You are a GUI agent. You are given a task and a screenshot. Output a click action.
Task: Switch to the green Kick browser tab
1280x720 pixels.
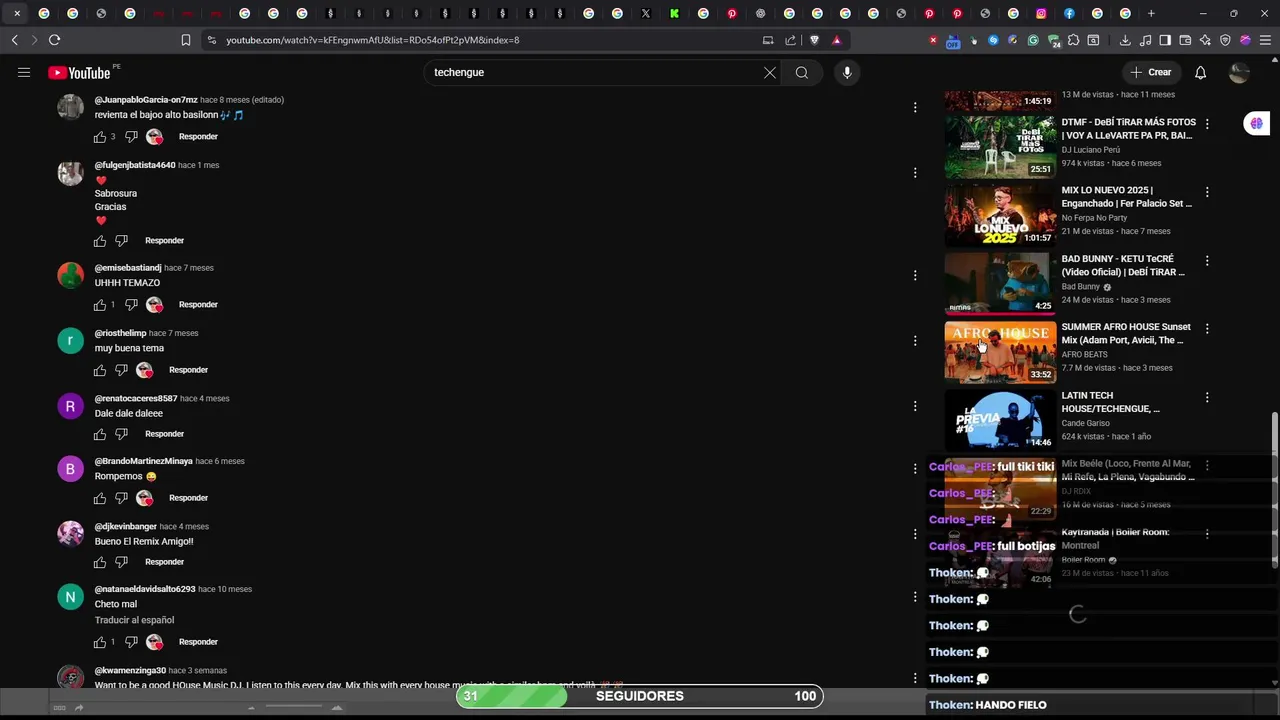[x=675, y=13]
